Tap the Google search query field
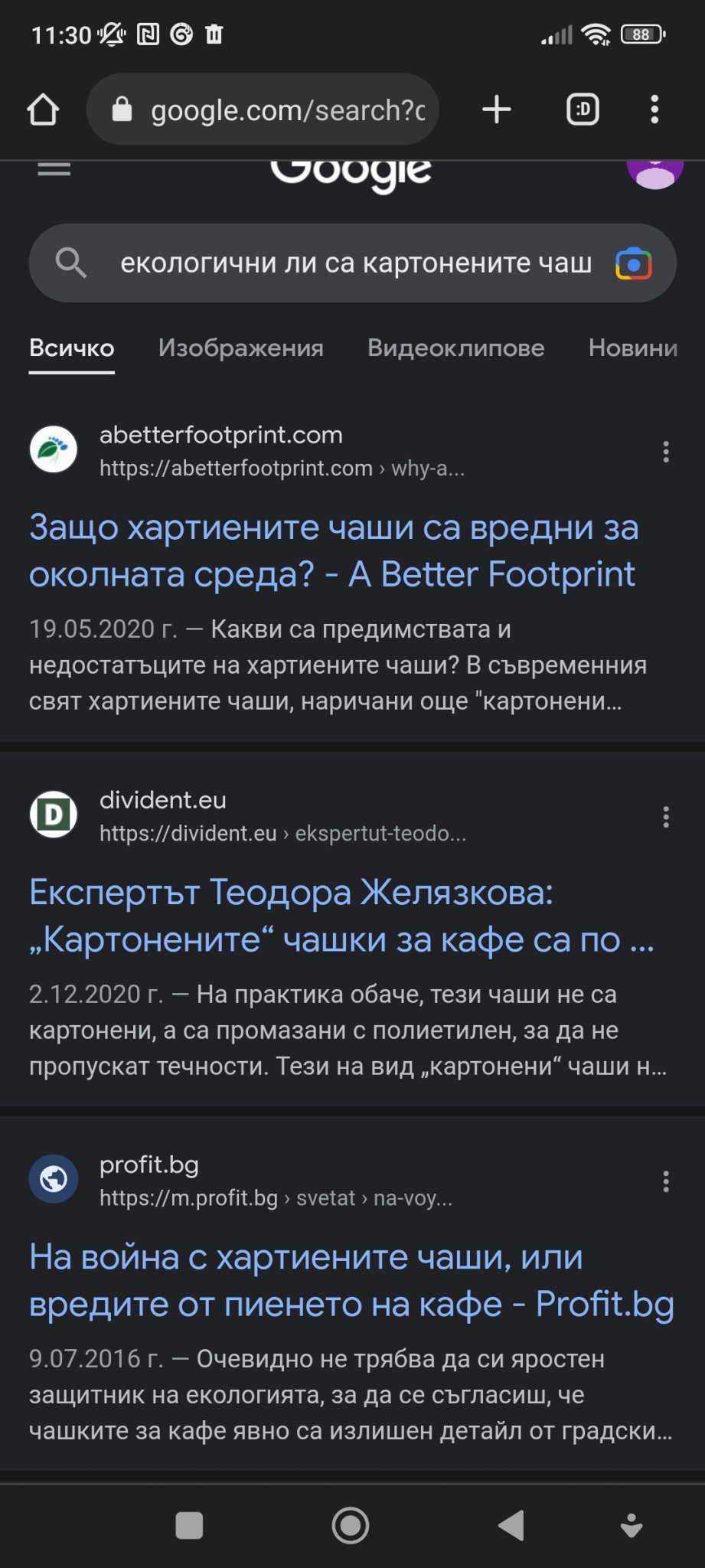The width and height of the screenshot is (705, 1568). 356,263
